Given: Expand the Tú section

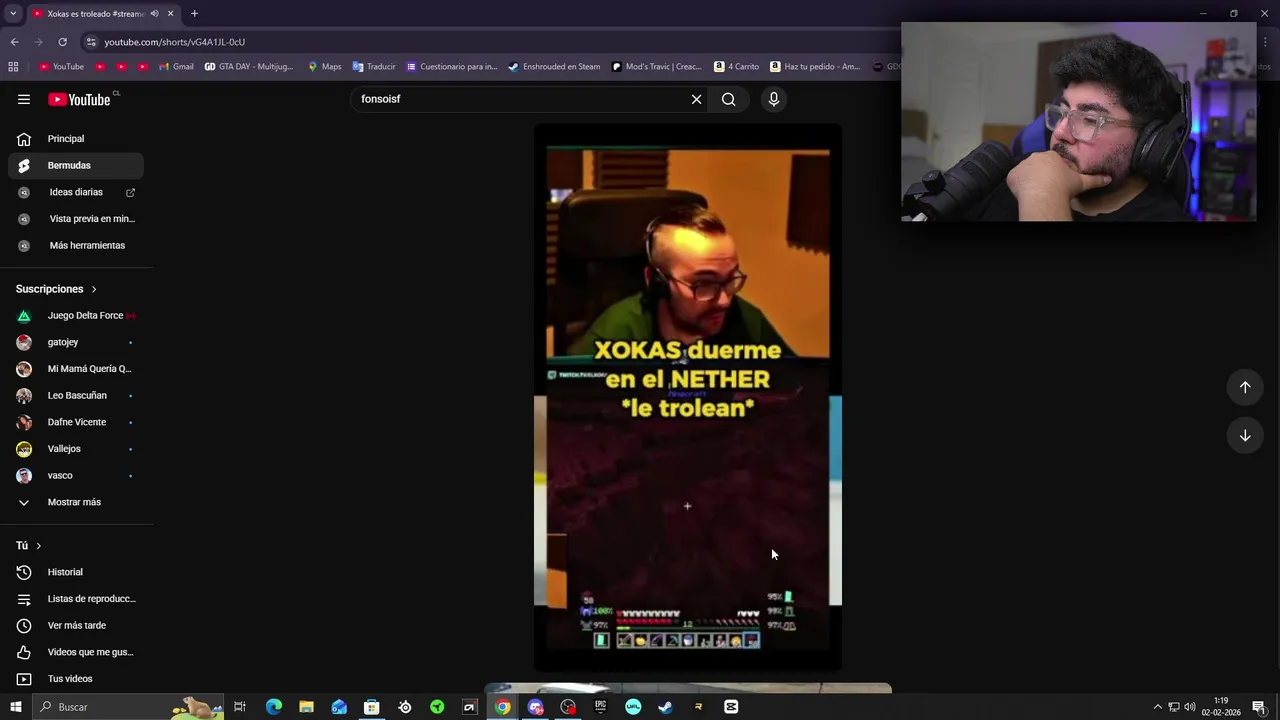Looking at the screenshot, I should pos(29,546).
